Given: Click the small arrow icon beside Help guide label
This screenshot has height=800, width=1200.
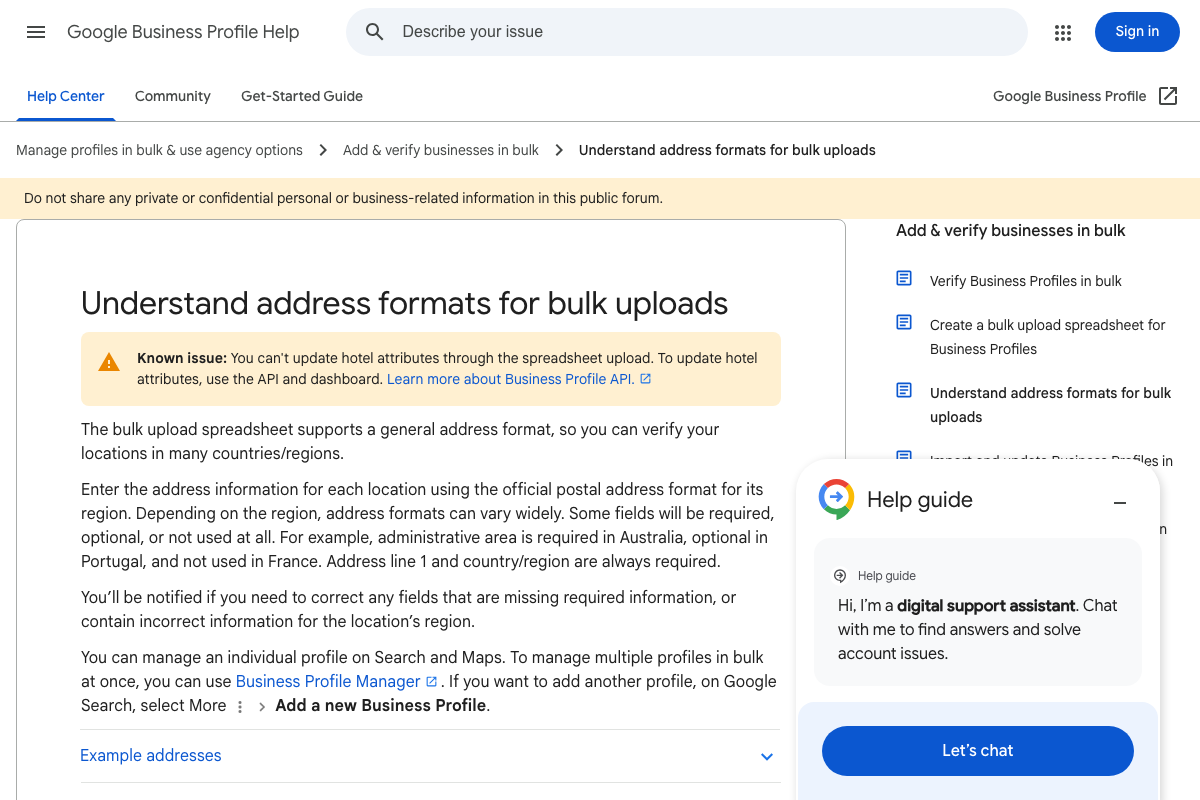Looking at the screenshot, I should coord(840,576).
